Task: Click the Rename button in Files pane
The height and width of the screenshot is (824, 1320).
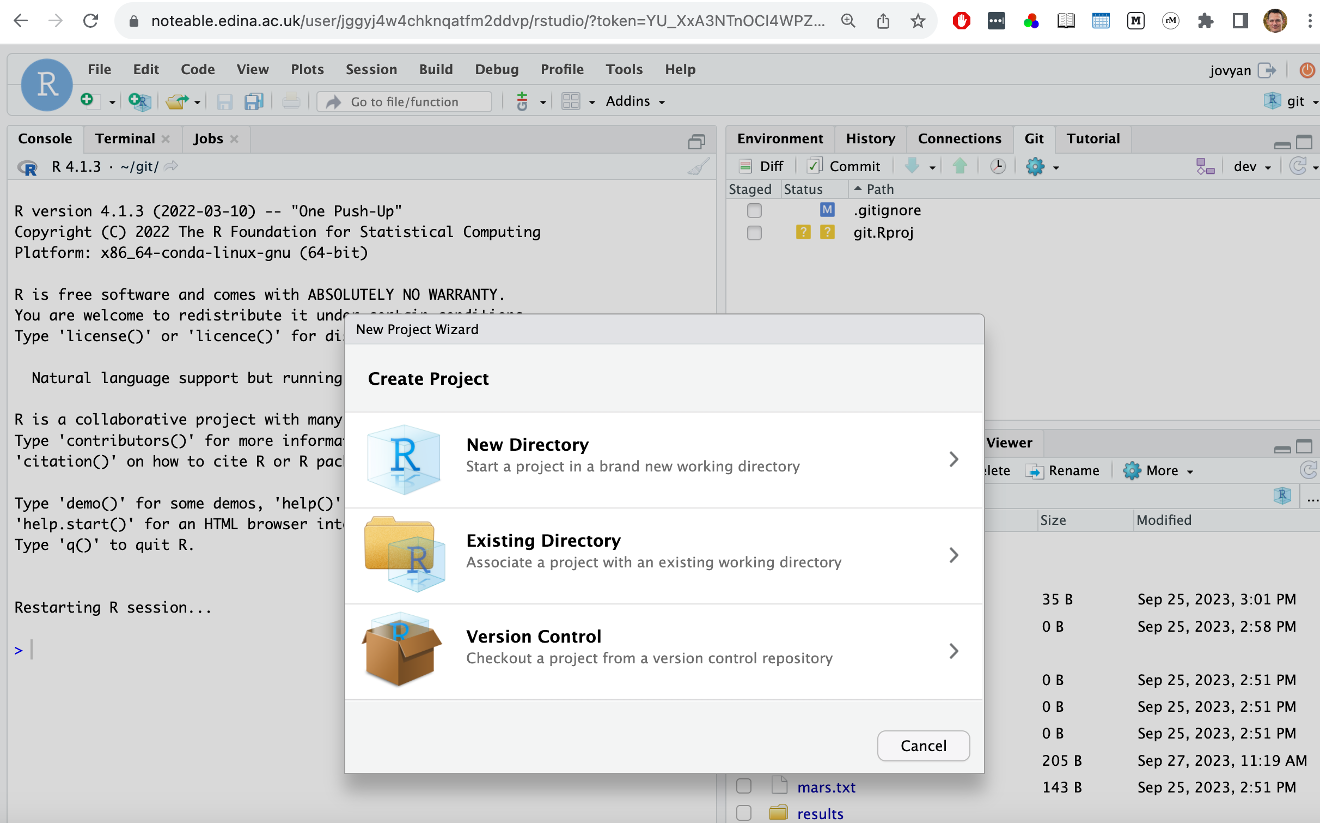Action: tap(1061, 470)
